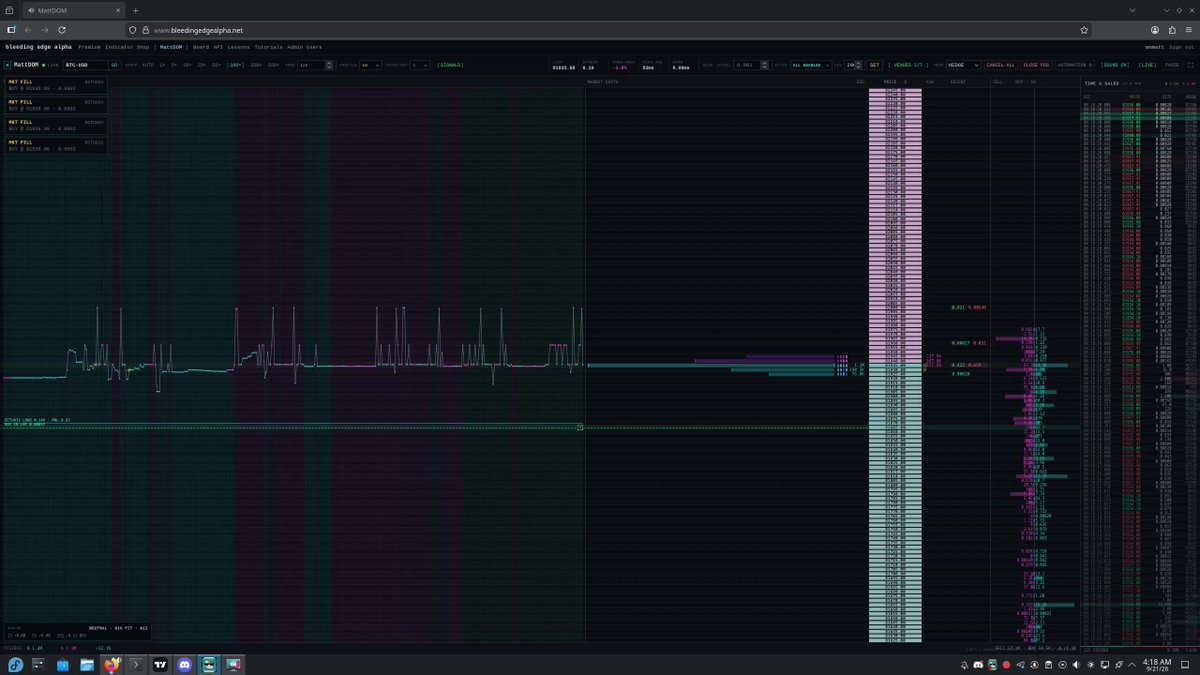
Task: Open the terminal taskbar icon
Action: tap(136, 664)
